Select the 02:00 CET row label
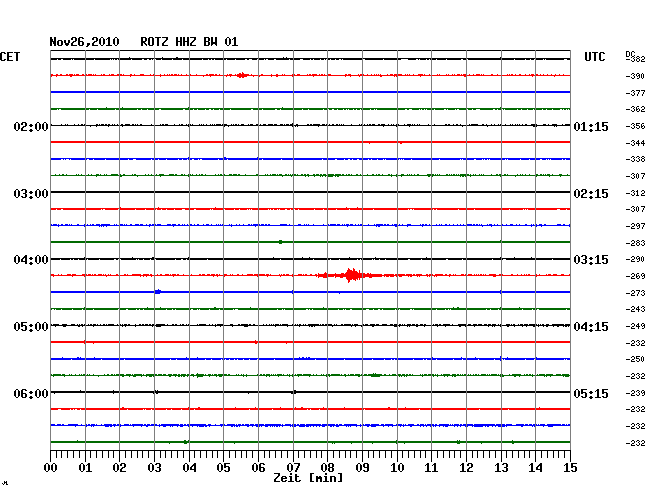 pyautogui.click(x=31, y=126)
